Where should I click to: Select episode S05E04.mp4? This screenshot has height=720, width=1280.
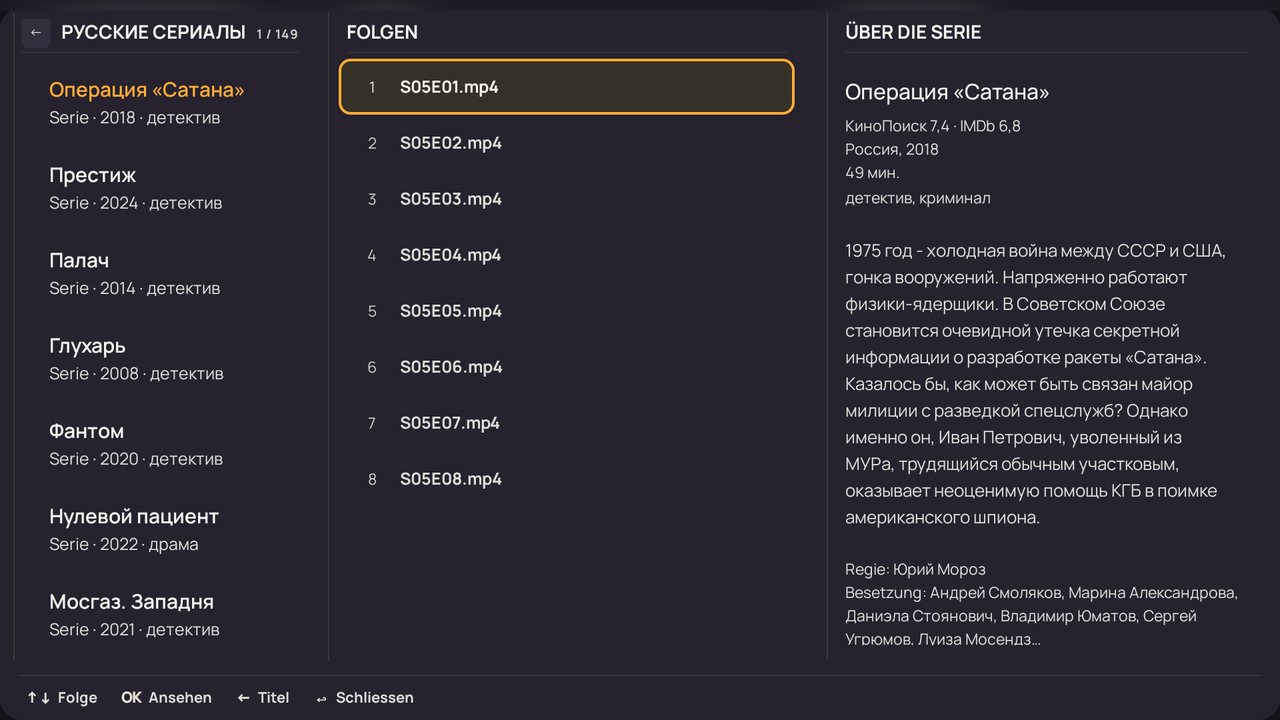[567, 255]
